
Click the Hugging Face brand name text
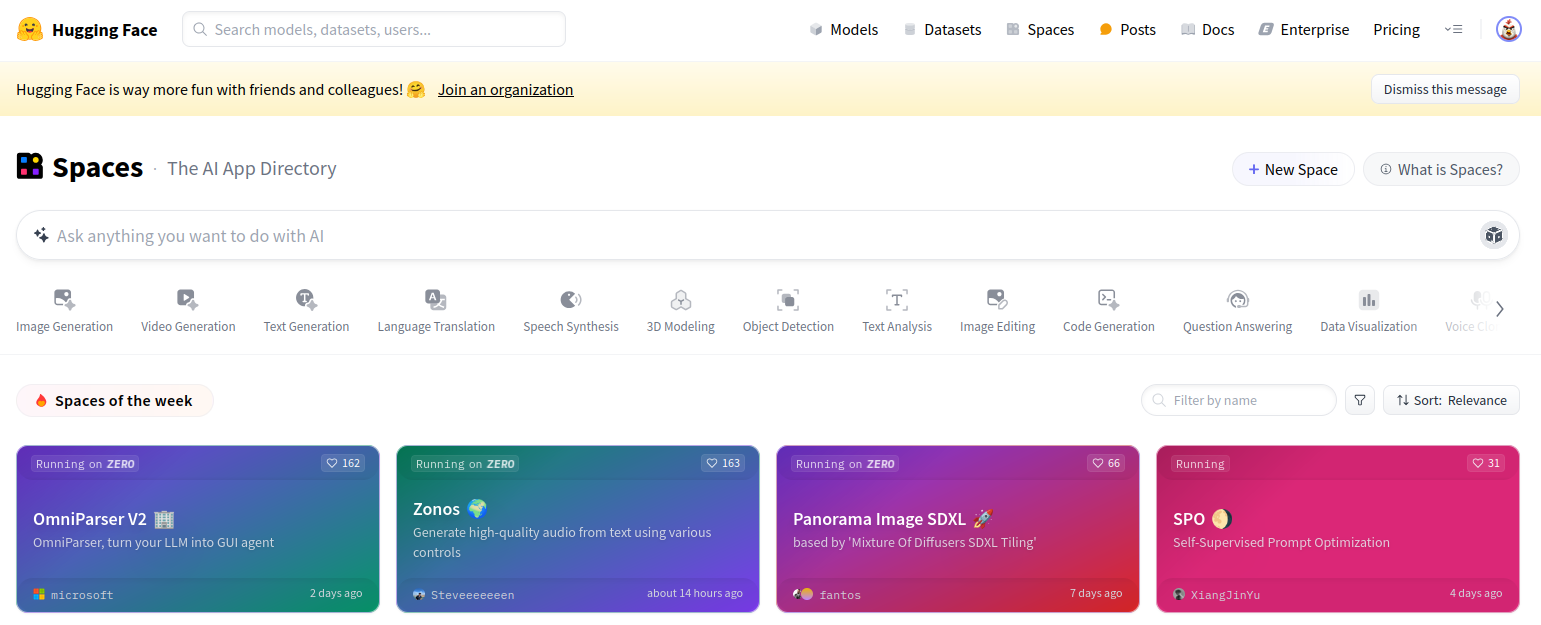[x=105, y=30]
